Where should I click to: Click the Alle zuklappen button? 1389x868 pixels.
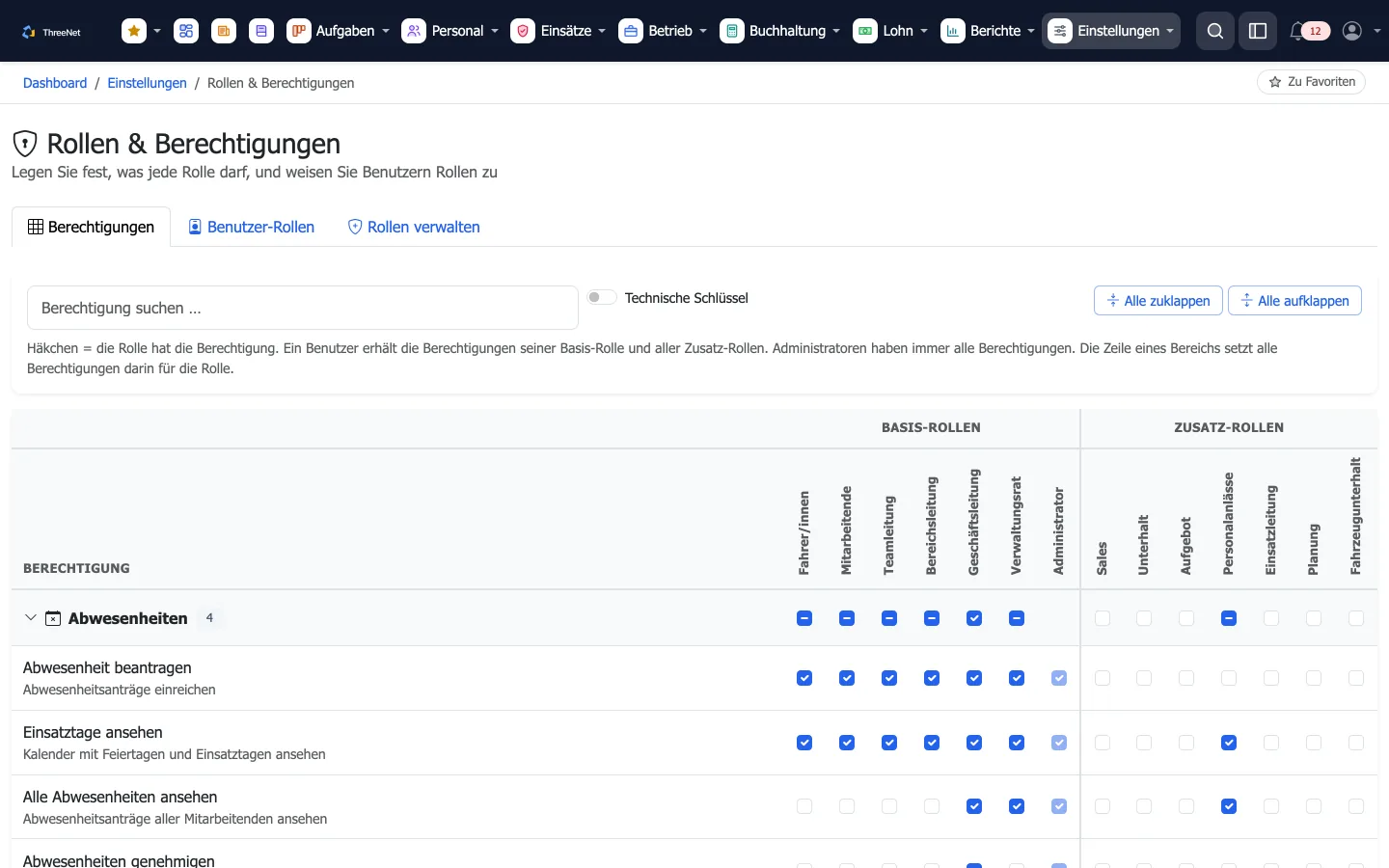(1158, 301)
